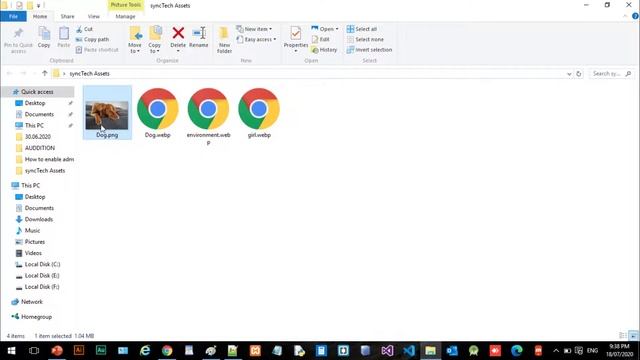The image size is (640, 360).
Task: Click the Up arrow navigation button
Action: coord(44,73)
